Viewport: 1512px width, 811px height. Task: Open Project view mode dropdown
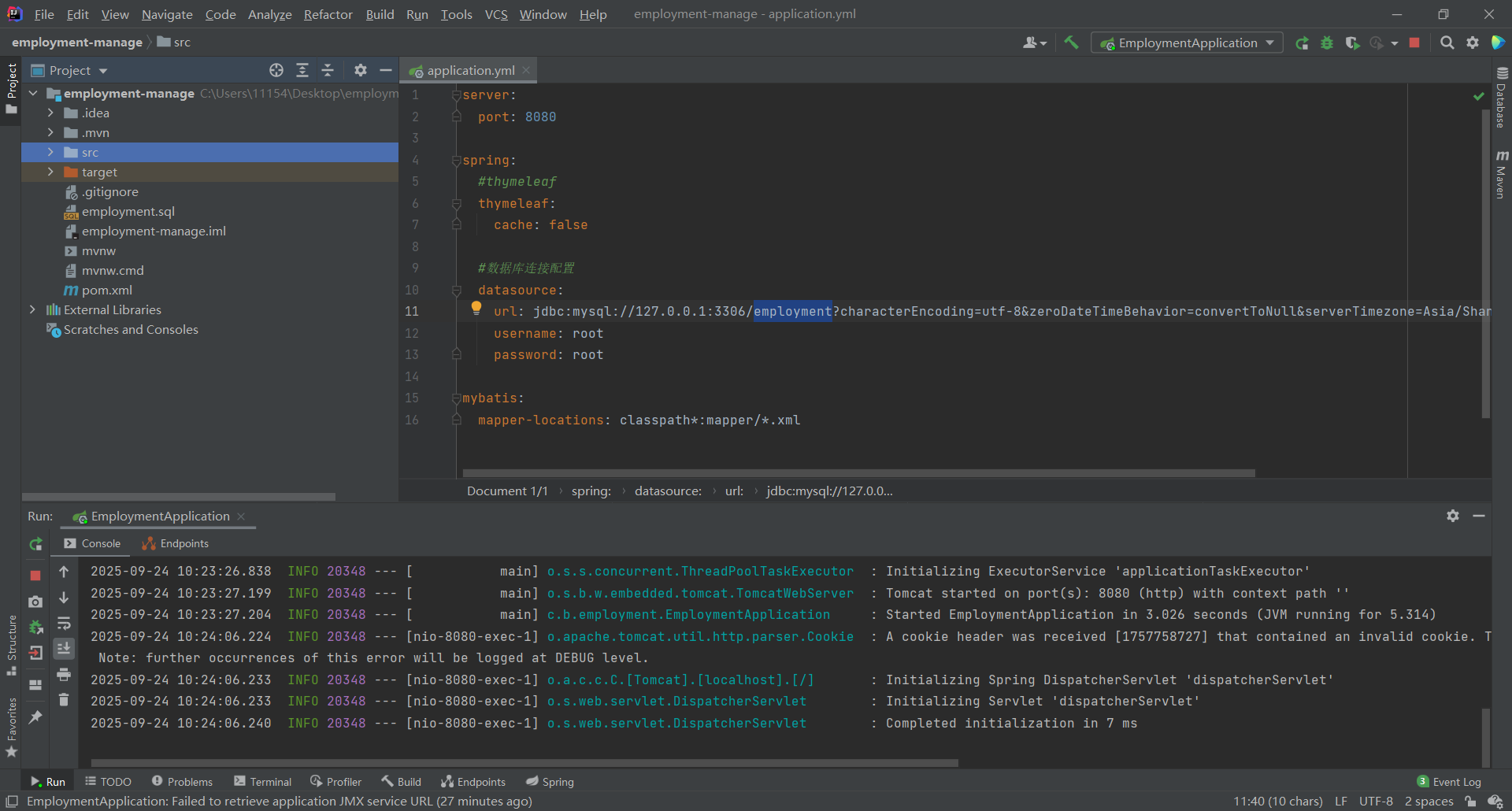coord(69,70)
